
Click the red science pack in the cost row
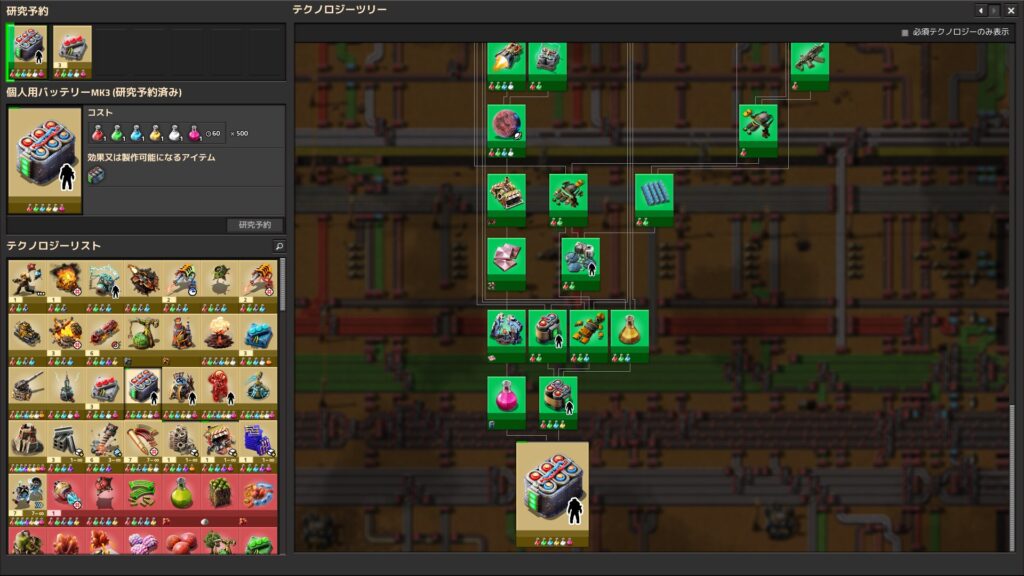[98, 132]
